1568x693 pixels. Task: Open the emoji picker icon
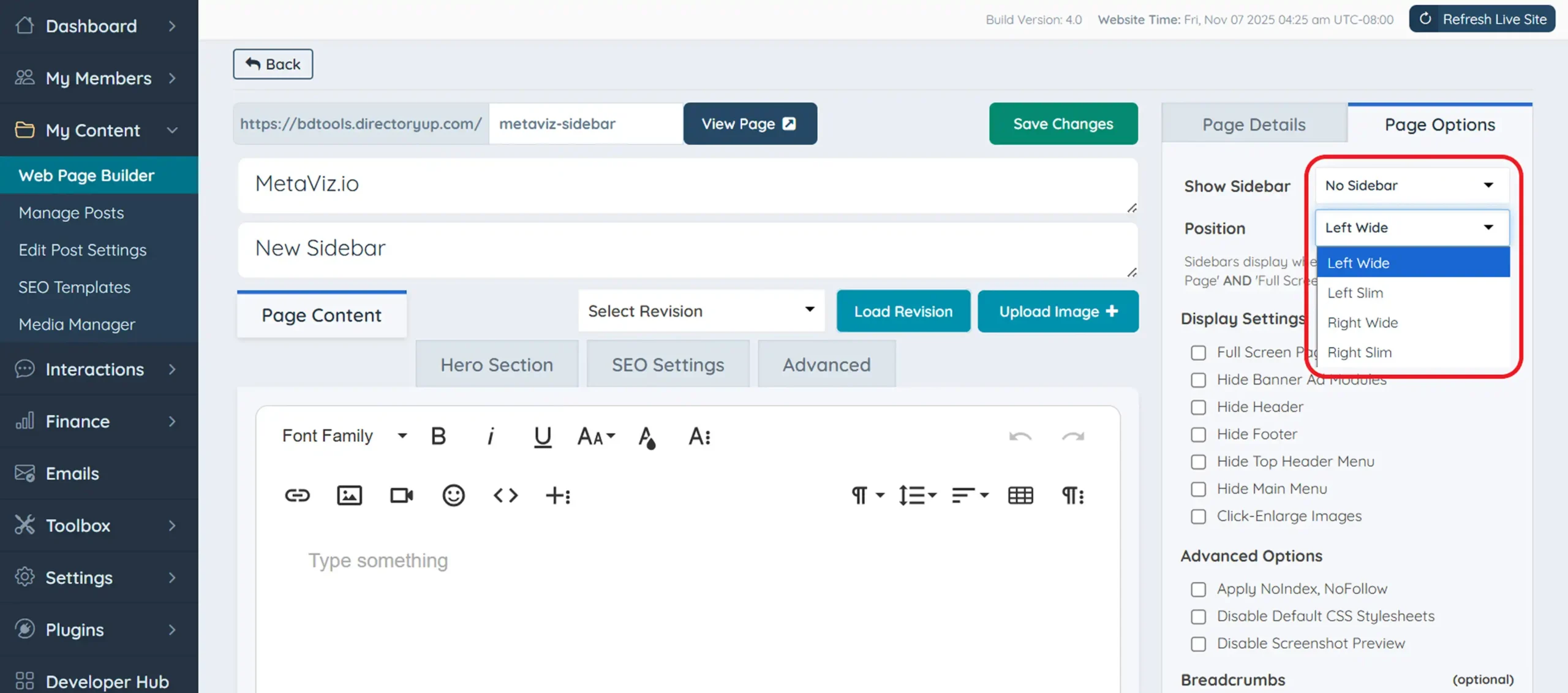pos(453,496)
